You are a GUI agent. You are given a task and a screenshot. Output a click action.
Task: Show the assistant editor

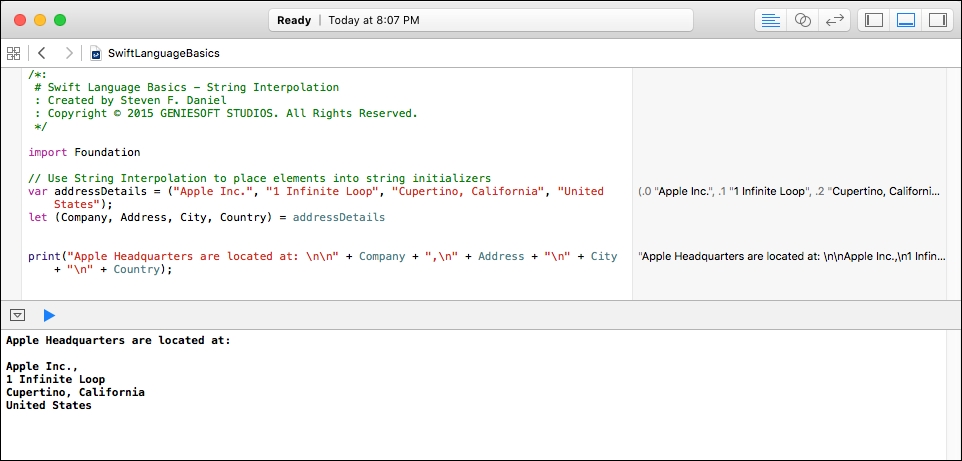(802, 20)
